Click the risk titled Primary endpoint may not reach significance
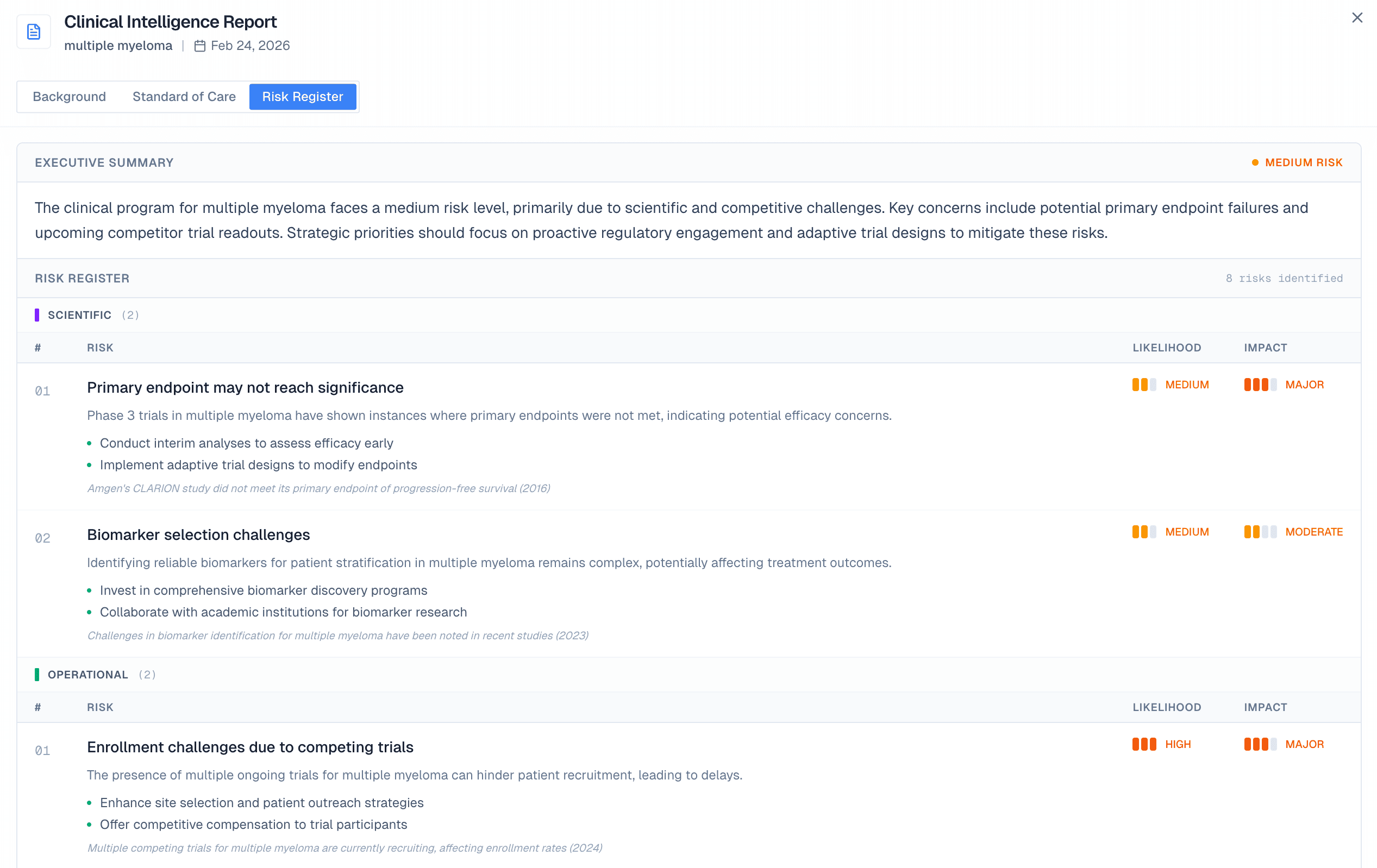The image size is (1377, 868). coord(245,387)
